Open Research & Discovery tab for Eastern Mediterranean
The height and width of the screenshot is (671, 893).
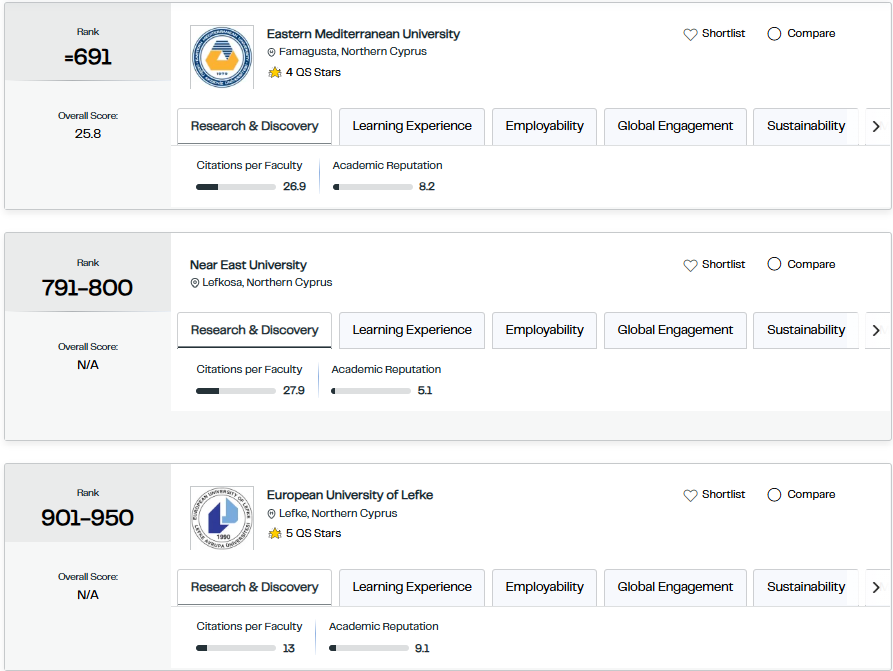(x=255, y=126)
